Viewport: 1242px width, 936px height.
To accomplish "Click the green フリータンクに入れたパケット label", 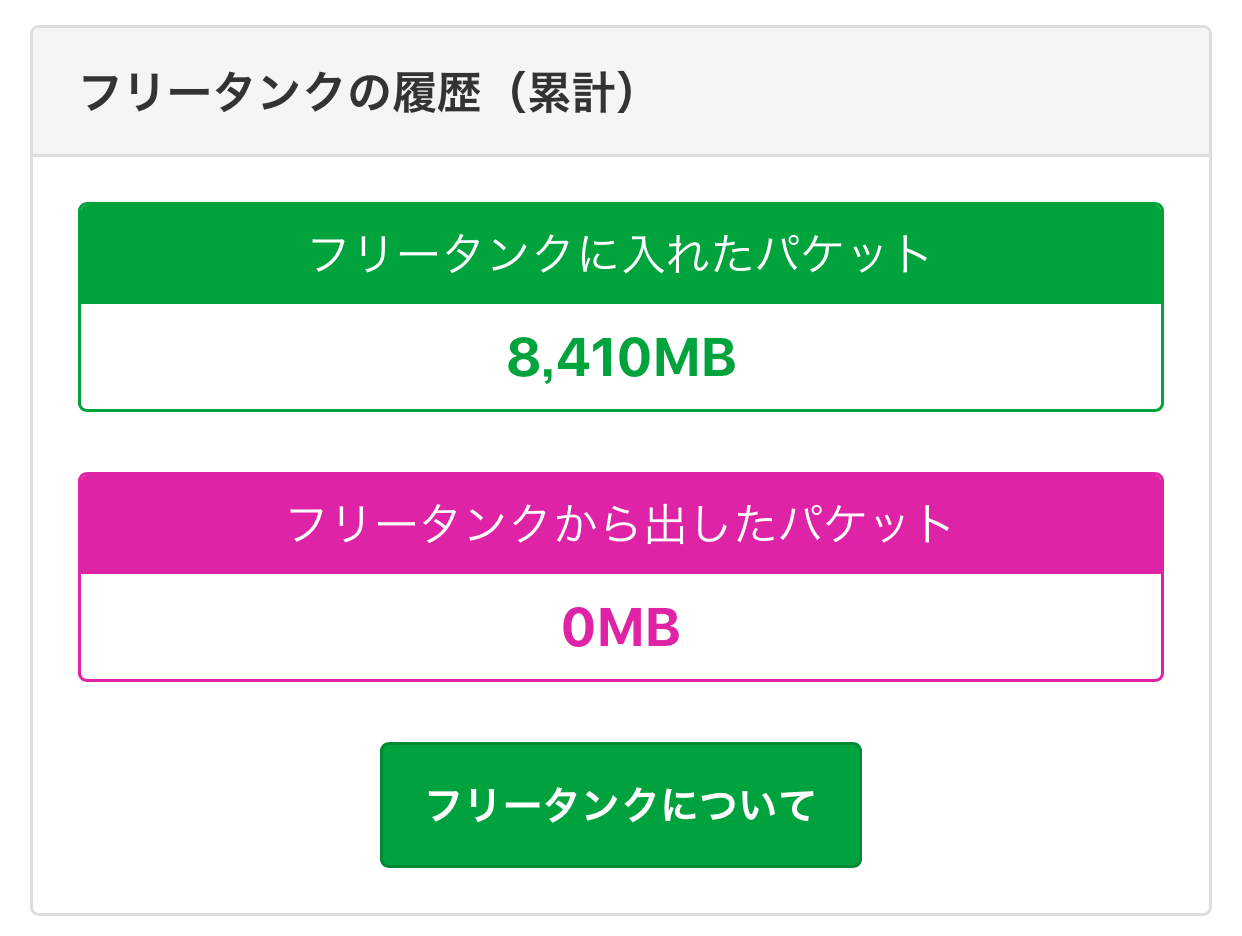I will (x=620, y=254).
